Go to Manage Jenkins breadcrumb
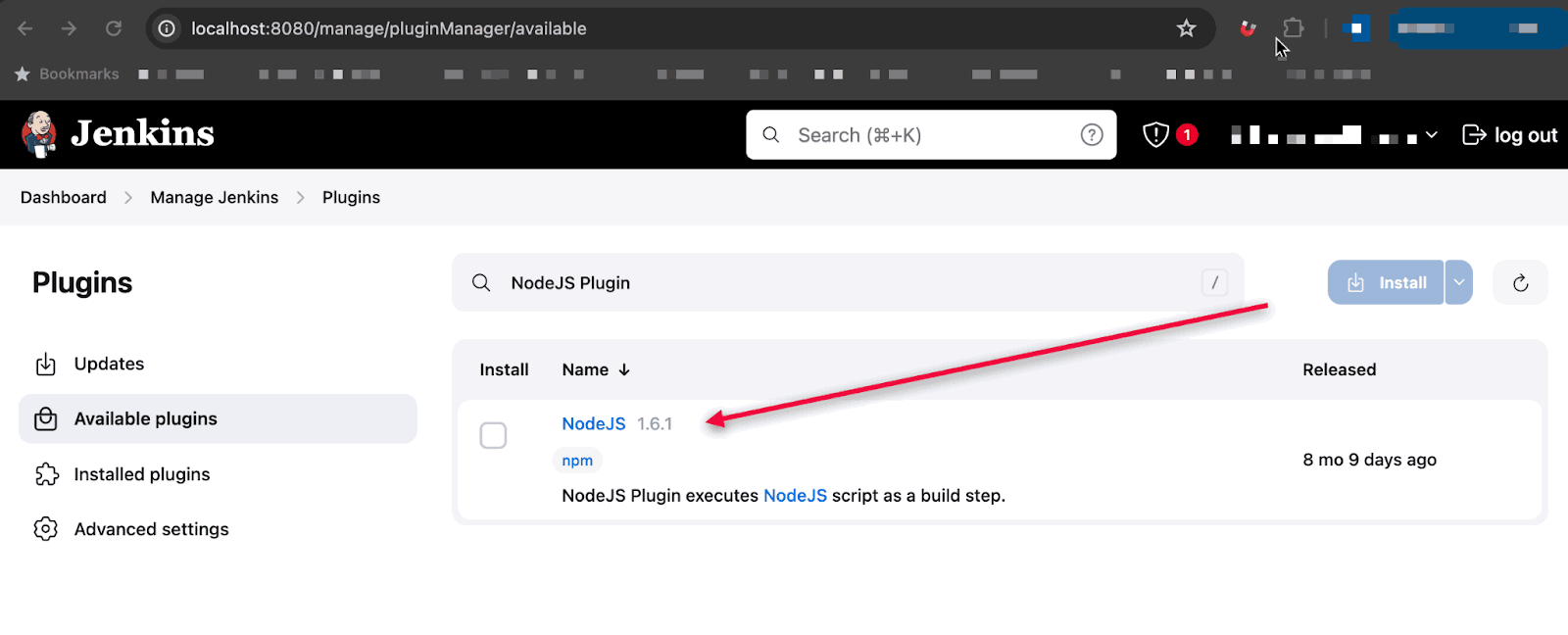Image resolution: width=1568 pixels, height=635 pixels. 215,197
